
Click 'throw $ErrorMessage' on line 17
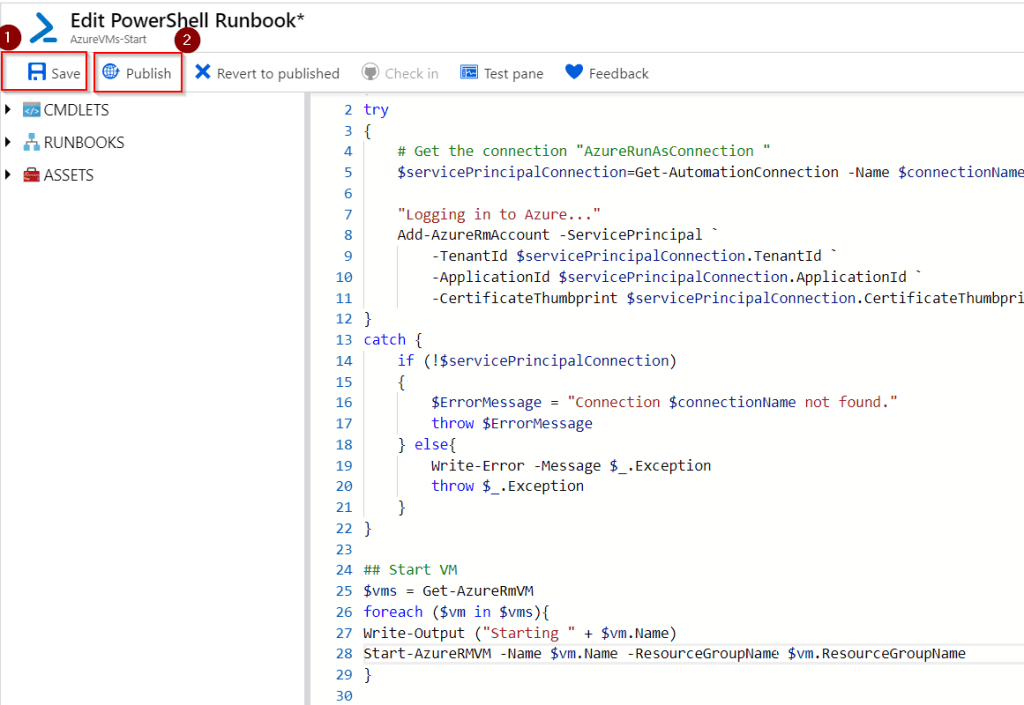coord(512,424)
